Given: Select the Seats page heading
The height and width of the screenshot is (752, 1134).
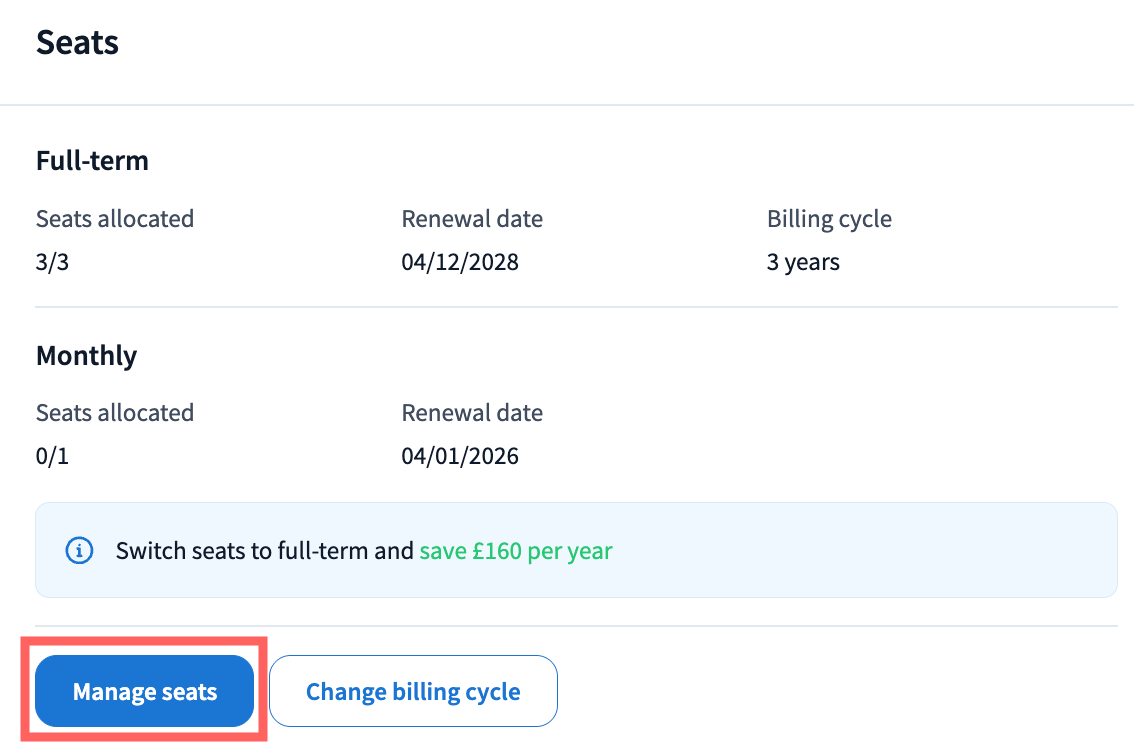Looking at the screenshot, I should click(77, 43).
